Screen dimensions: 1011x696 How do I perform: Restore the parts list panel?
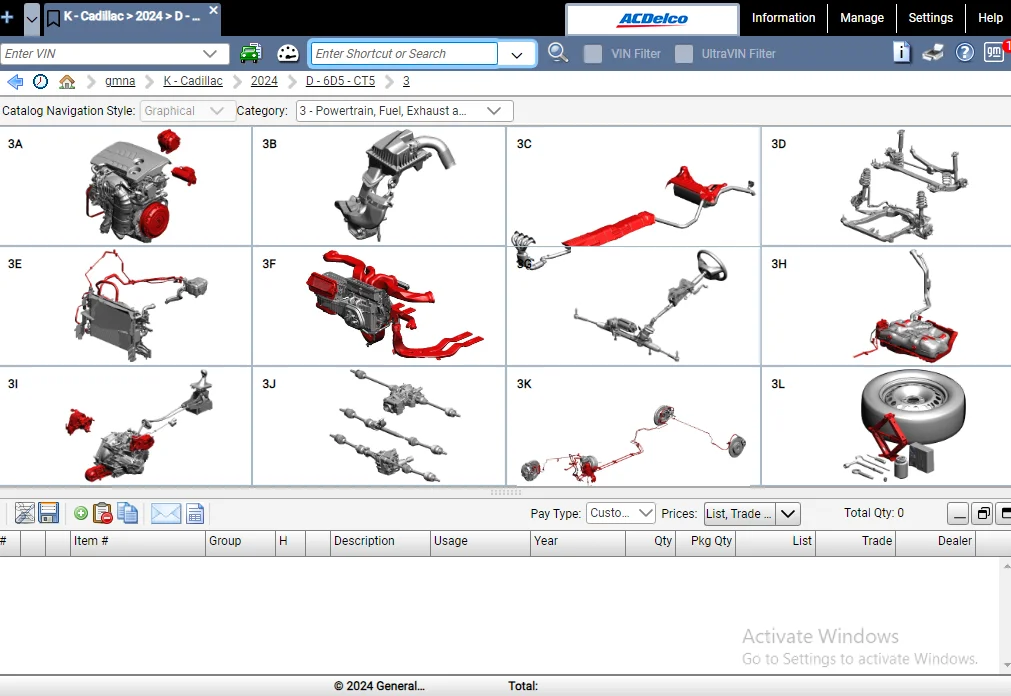click(983, 514)
